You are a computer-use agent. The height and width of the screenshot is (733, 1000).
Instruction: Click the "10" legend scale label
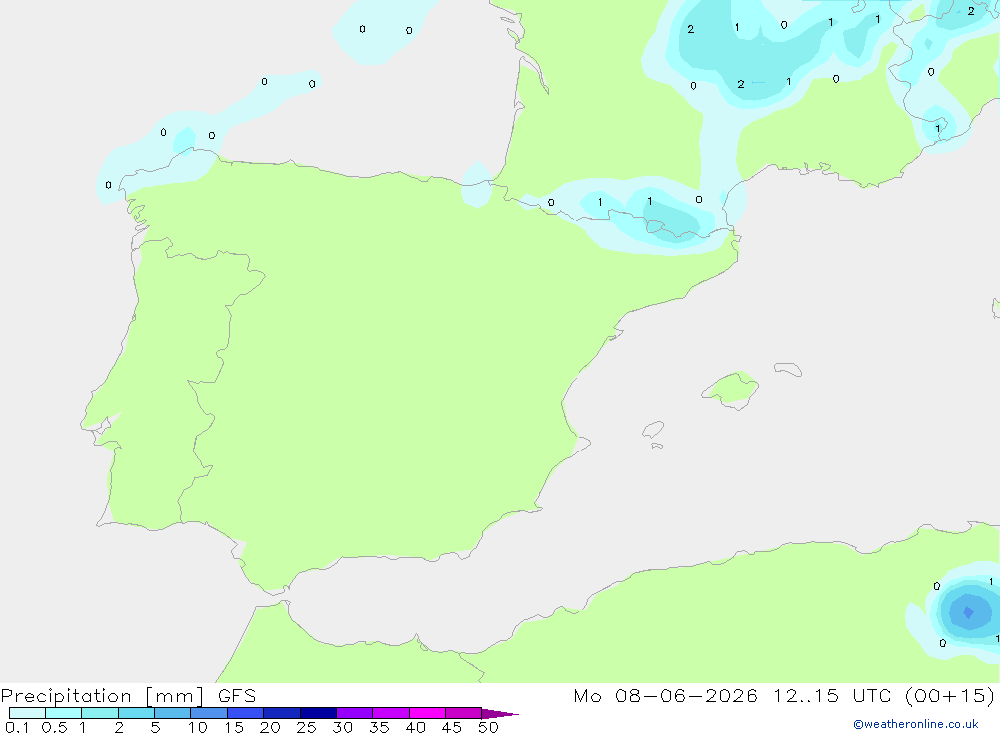[x=198, y=727]
